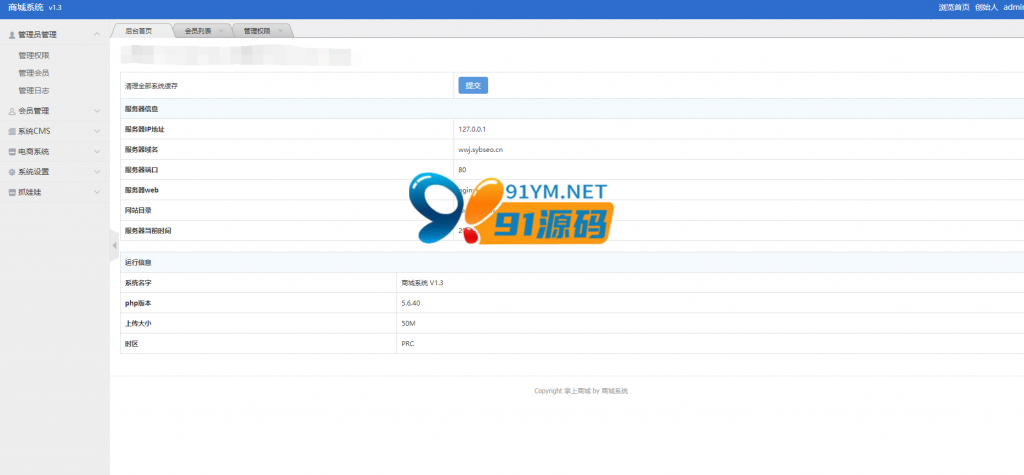This screenshot has height=475, width=1024.
Task: Click the 系统设置 gear icon
Action: point(12,172)
